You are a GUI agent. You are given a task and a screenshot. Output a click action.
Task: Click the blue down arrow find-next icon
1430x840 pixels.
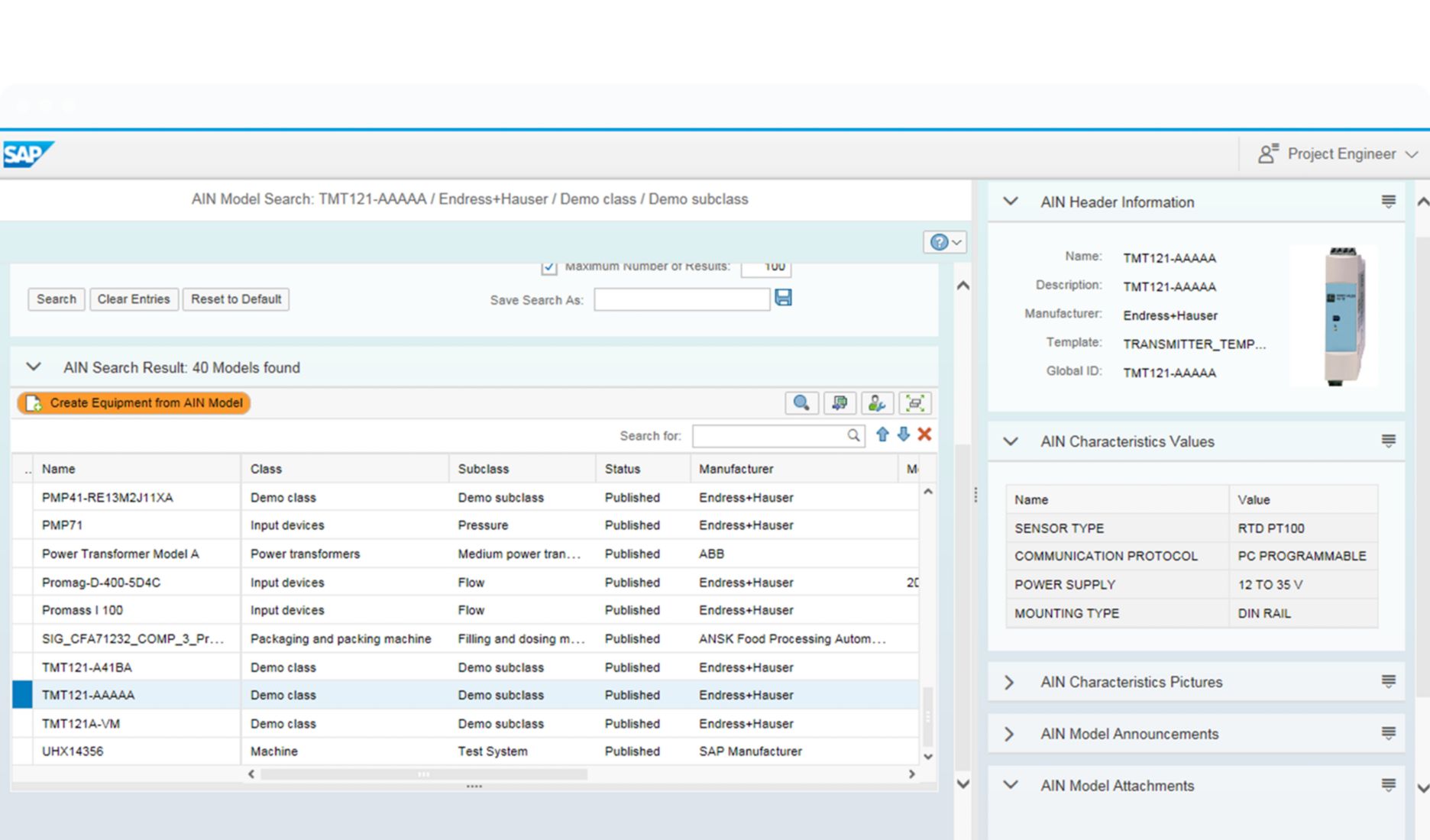[x=904, y=435]
